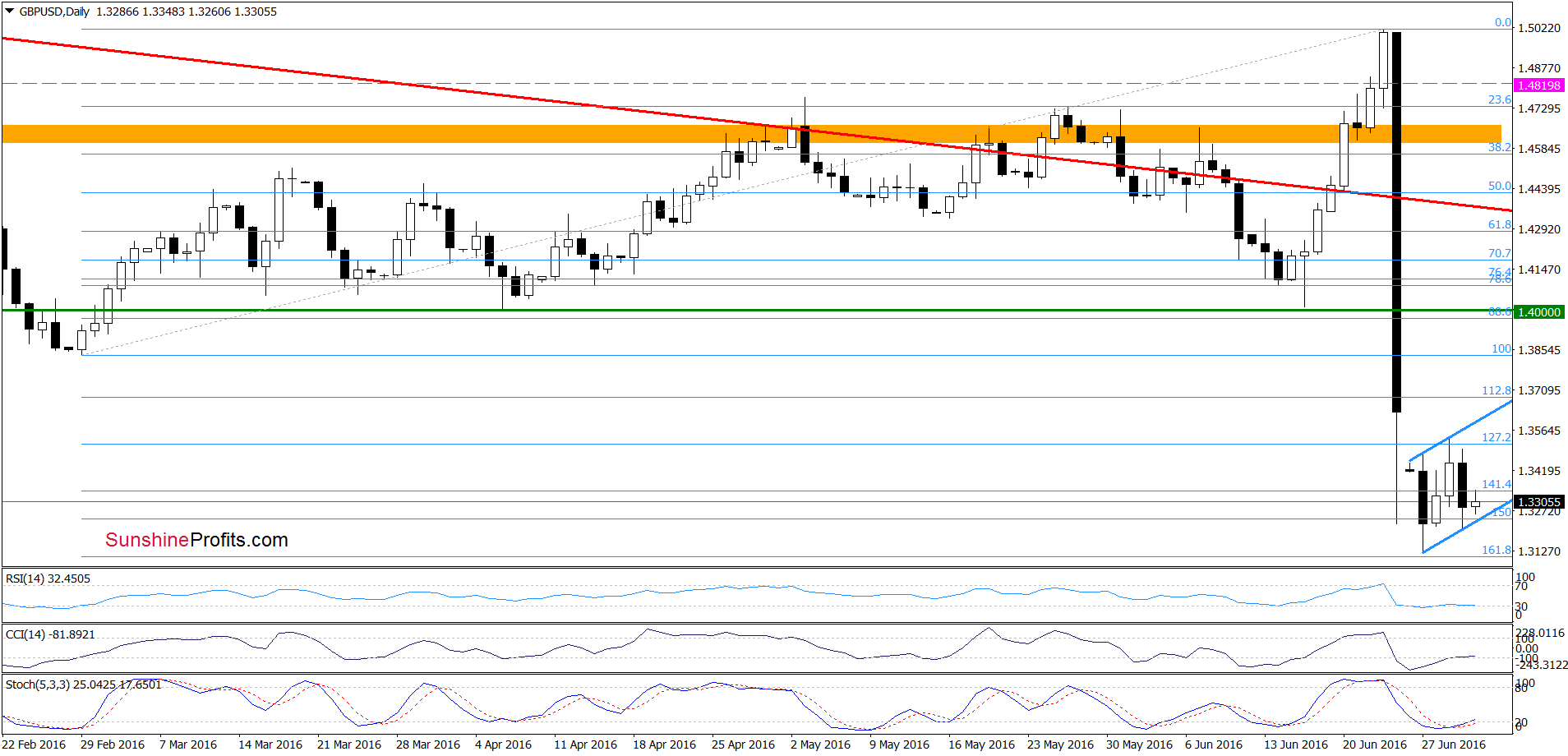The height and width of the screenshot is (756, 1568).
Task: Select the 1.35645 price axis value
Action: pyautogui.click(x=1539, y=431)
